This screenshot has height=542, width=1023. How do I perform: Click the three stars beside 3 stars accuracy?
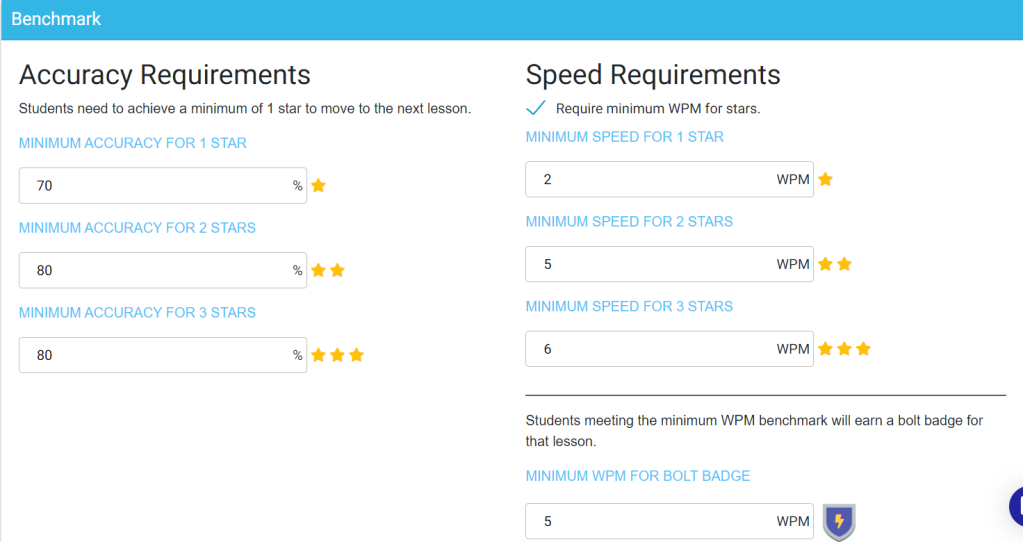pos(337,355)
